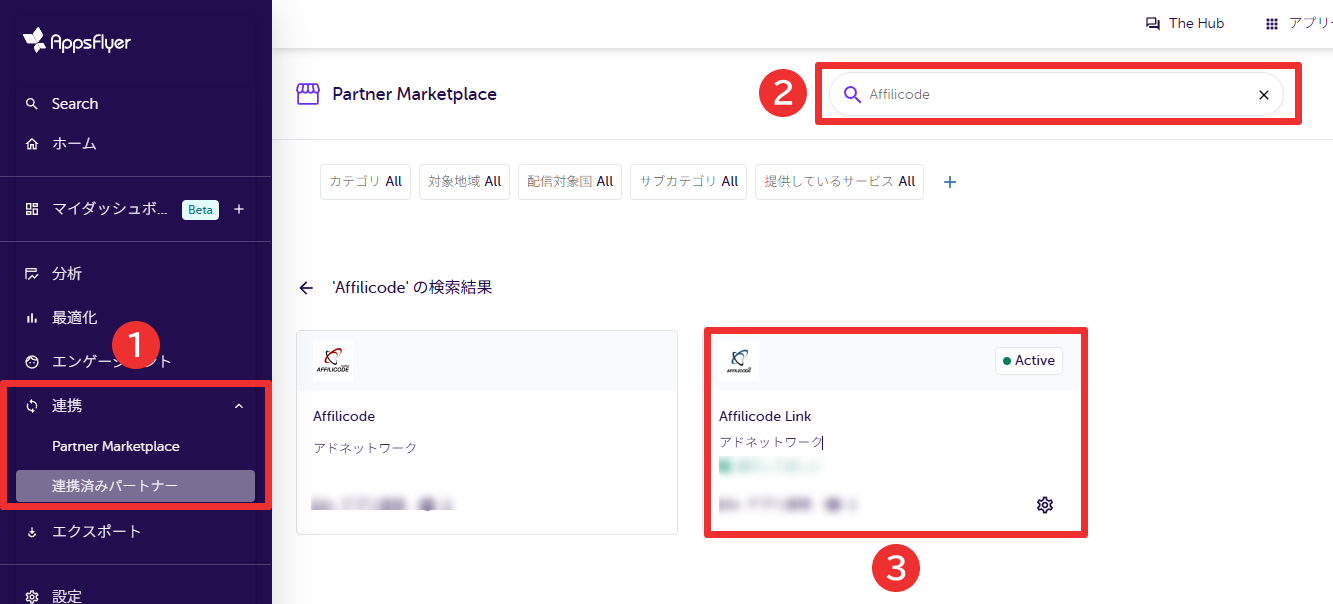1333x604 pixels.
Task: Click アドネットワーク on Affilicode card
Action: point(365,448)
